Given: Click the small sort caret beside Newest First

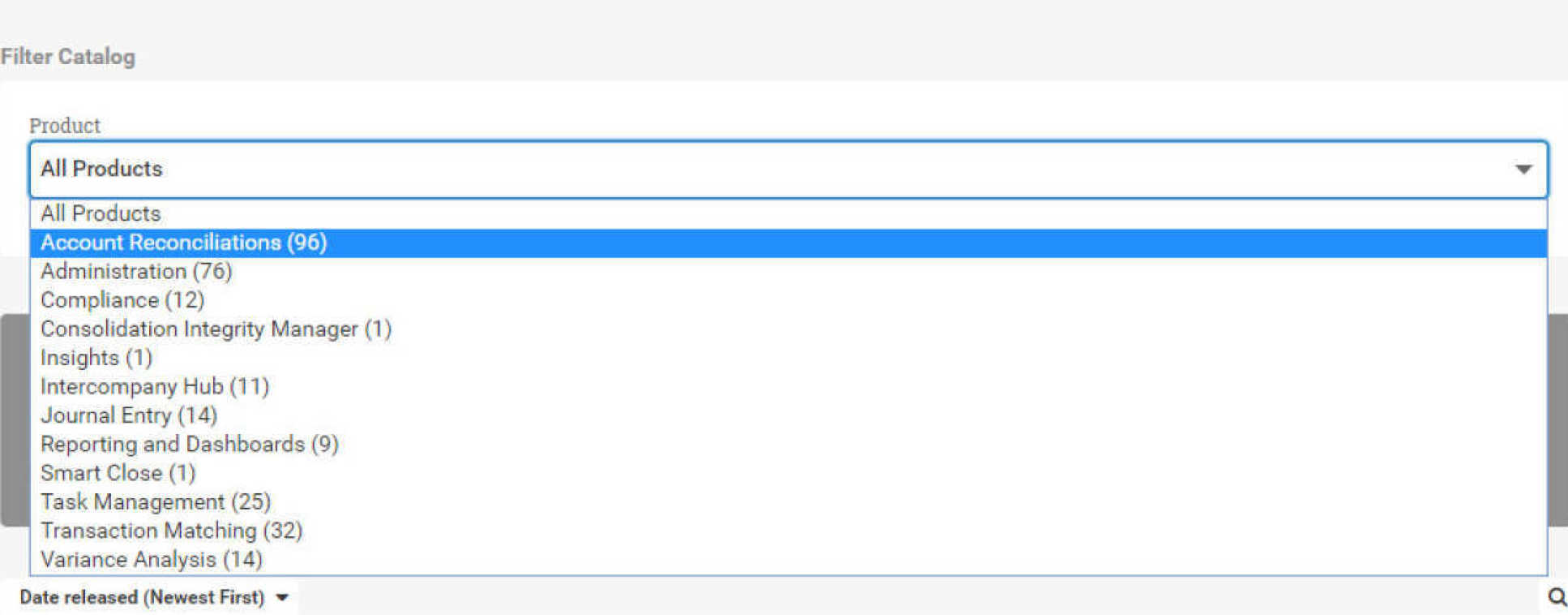Looking at the screenshot, I should 282,598.
